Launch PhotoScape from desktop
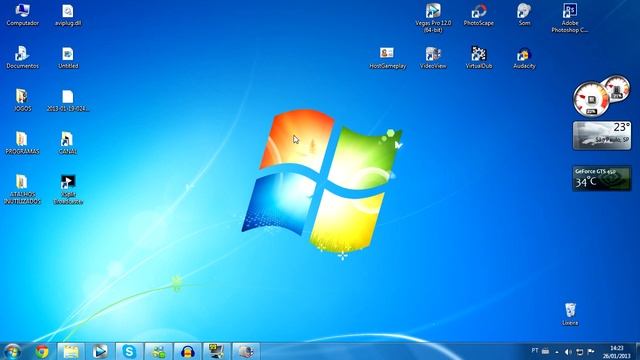The width and height of the screenshot is (640, 360). point(479,15)
